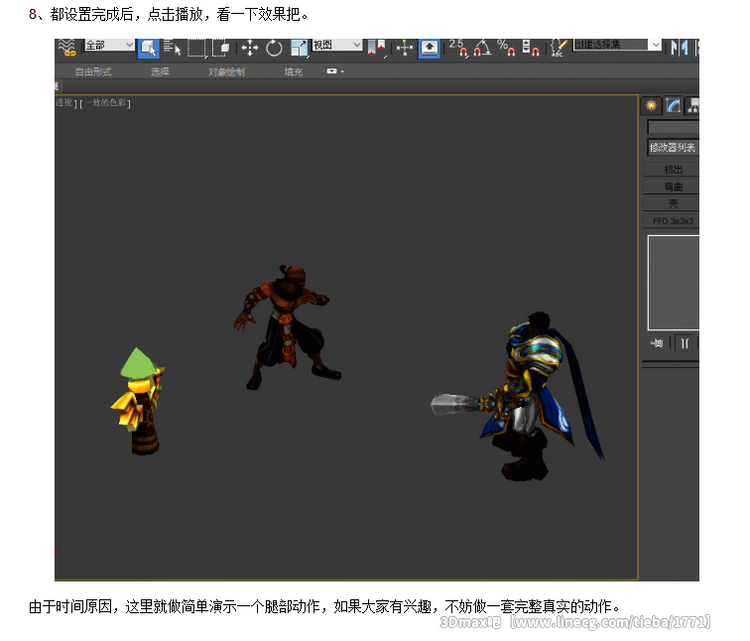Open the 创建选择集 named selection dropdown

pos(617,45)
